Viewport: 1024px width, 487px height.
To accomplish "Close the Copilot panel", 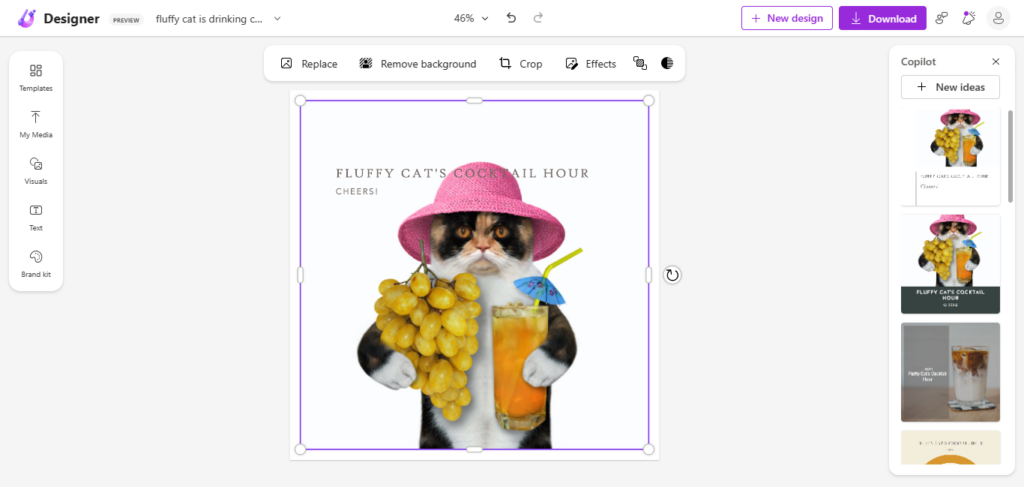I will tap(995, 61).
